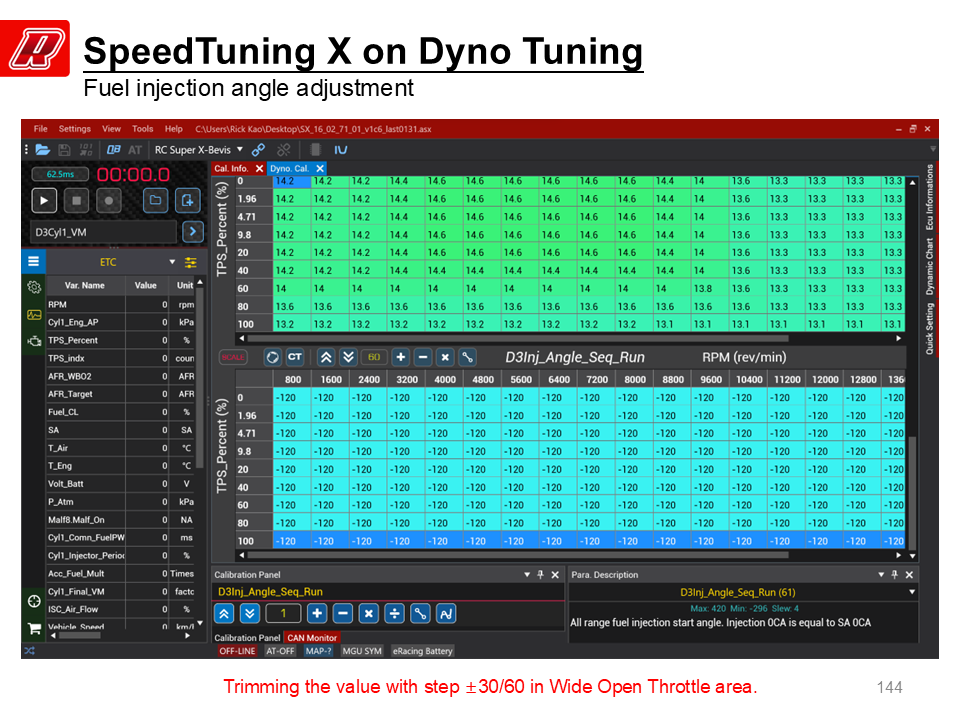Click the save disk icon in toolbar
Screen dimensions: 960x720
coord(64,149)
